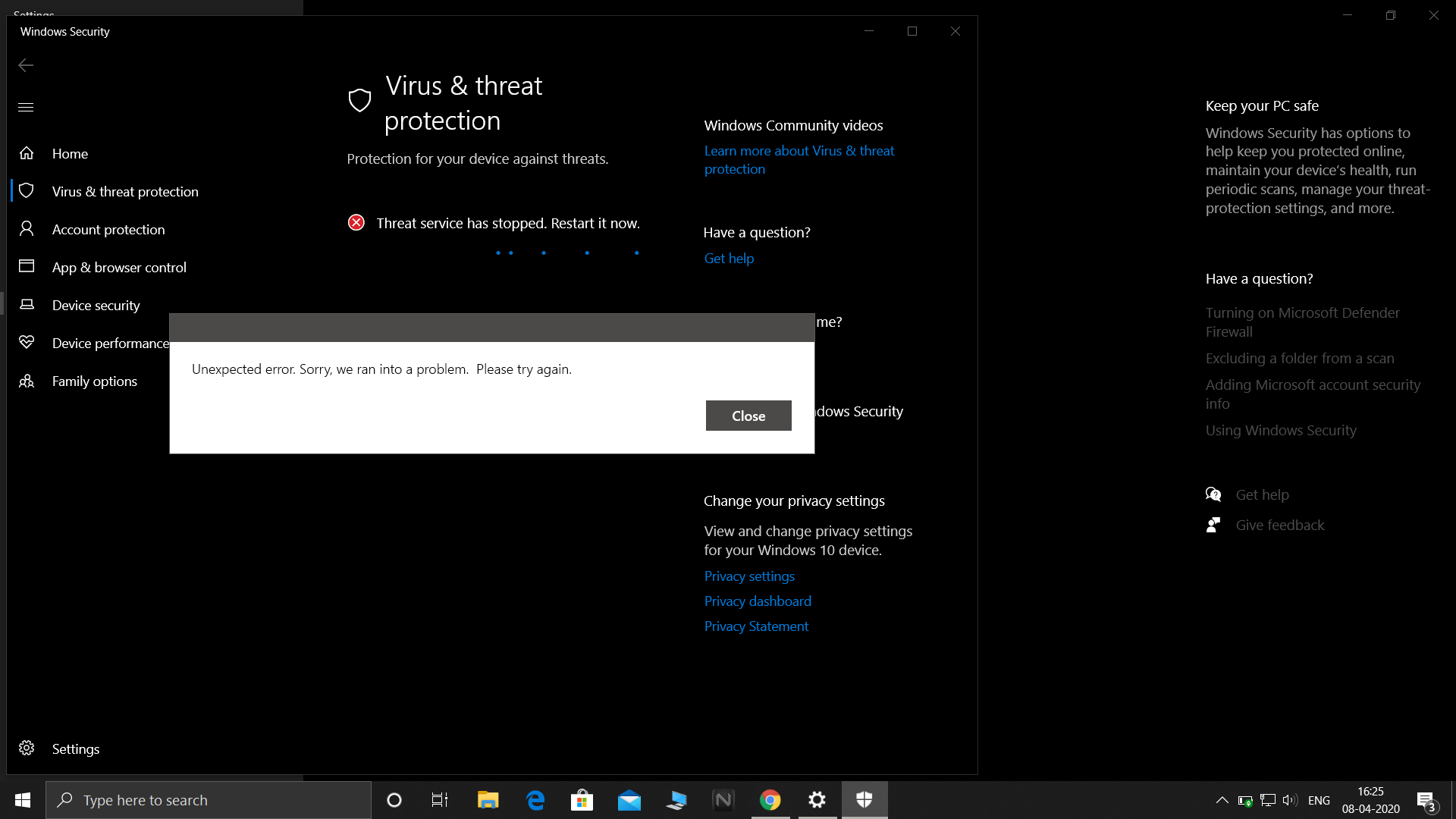Close the Unexpected error dialog
Image resolution: width=1456 pixels, height=819 pixels.
click(748, 416)
